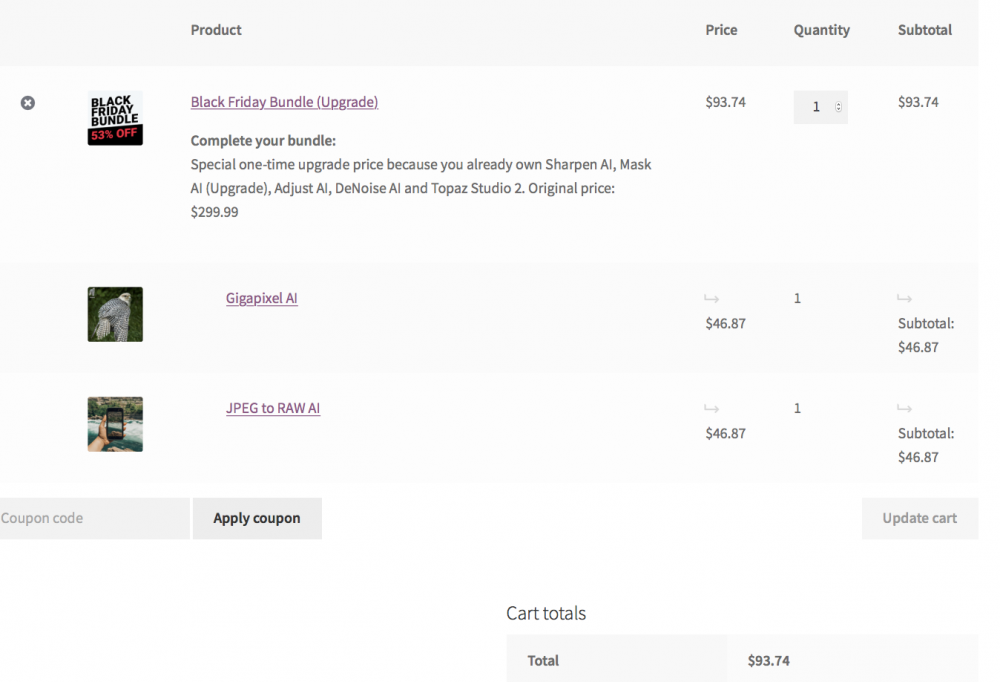This screenshot has width=1000, height=682.
Task: Click the Total label in Cart totals
Action: click(543, 660)
